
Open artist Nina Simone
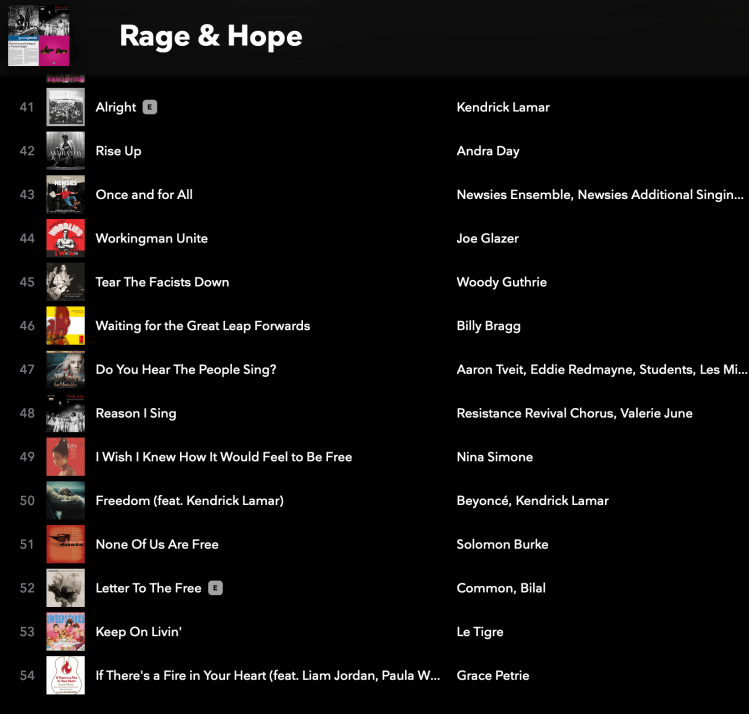pyautogui.click(x=495, y=457)
